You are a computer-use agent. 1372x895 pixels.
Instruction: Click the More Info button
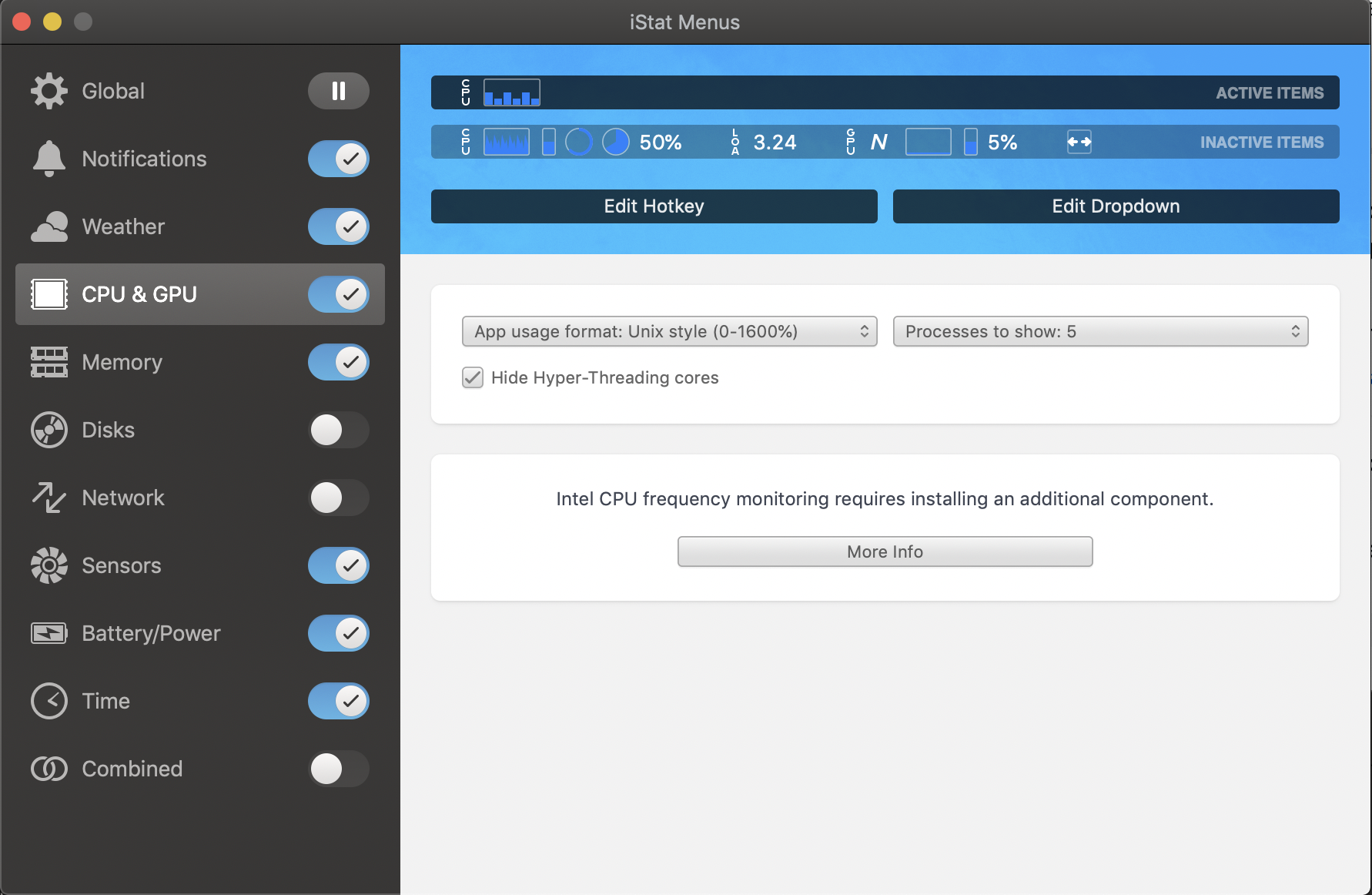[x=885, y=551]
